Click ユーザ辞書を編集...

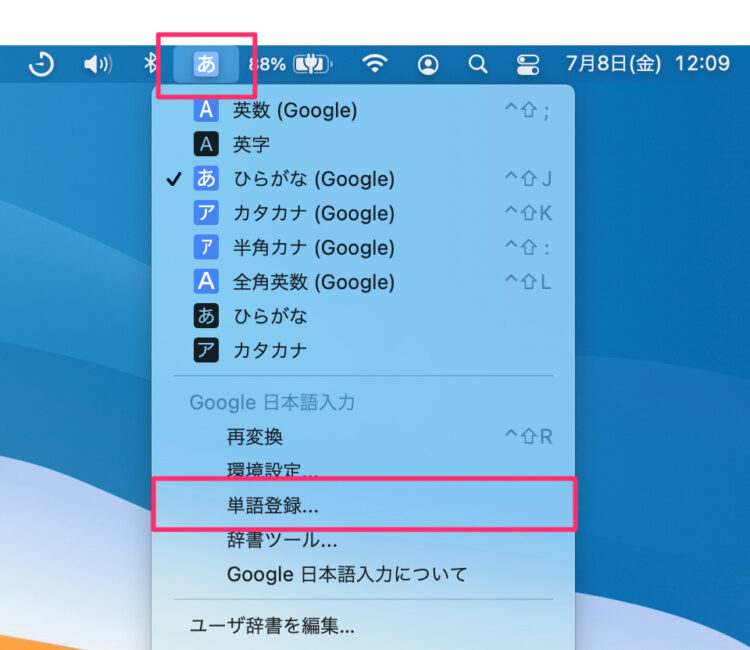point(363,626)
